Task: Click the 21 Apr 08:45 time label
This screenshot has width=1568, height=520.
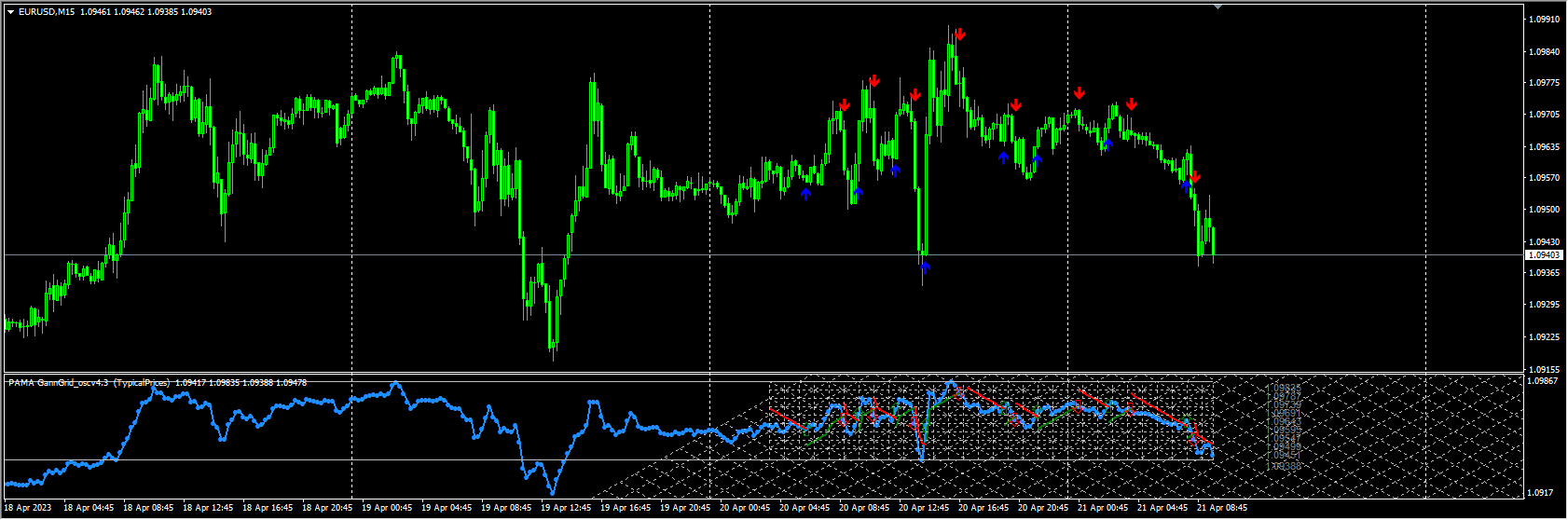Action: click(1223, 508)
